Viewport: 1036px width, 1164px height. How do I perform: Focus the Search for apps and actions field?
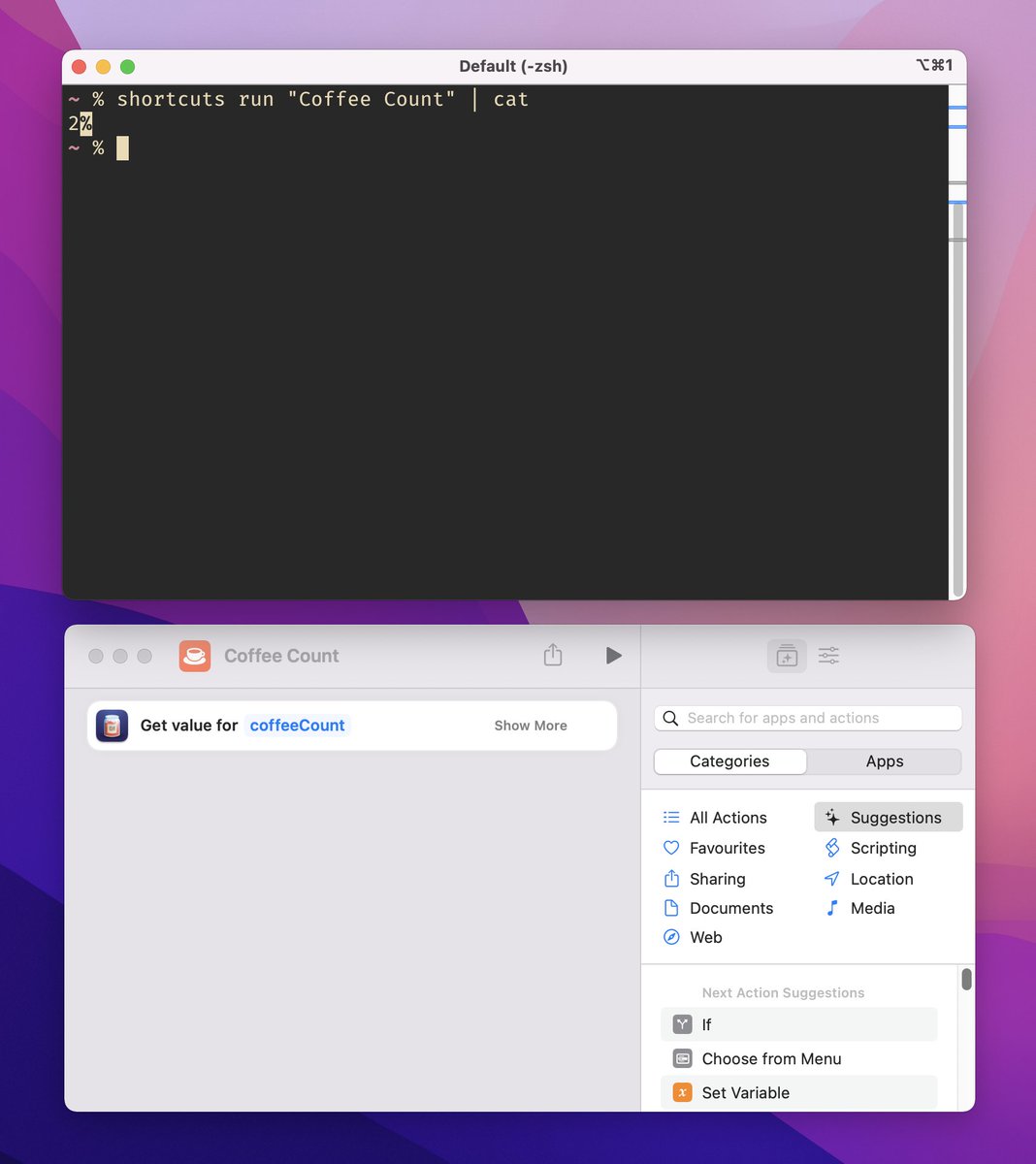coord(808,718)
